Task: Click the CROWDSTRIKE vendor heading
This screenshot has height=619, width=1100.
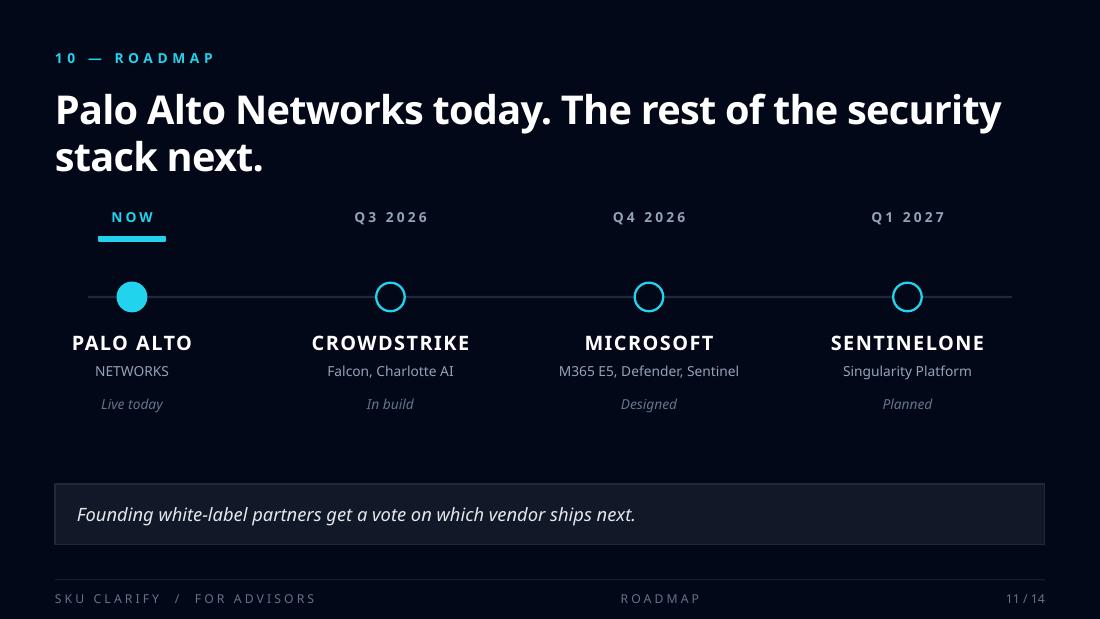Action: click(391, 343)
